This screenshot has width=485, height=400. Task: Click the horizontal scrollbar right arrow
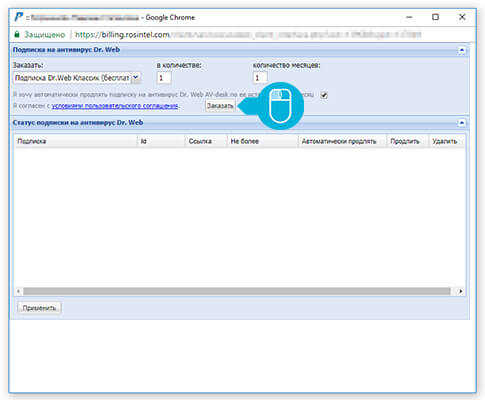coord(461,291)
